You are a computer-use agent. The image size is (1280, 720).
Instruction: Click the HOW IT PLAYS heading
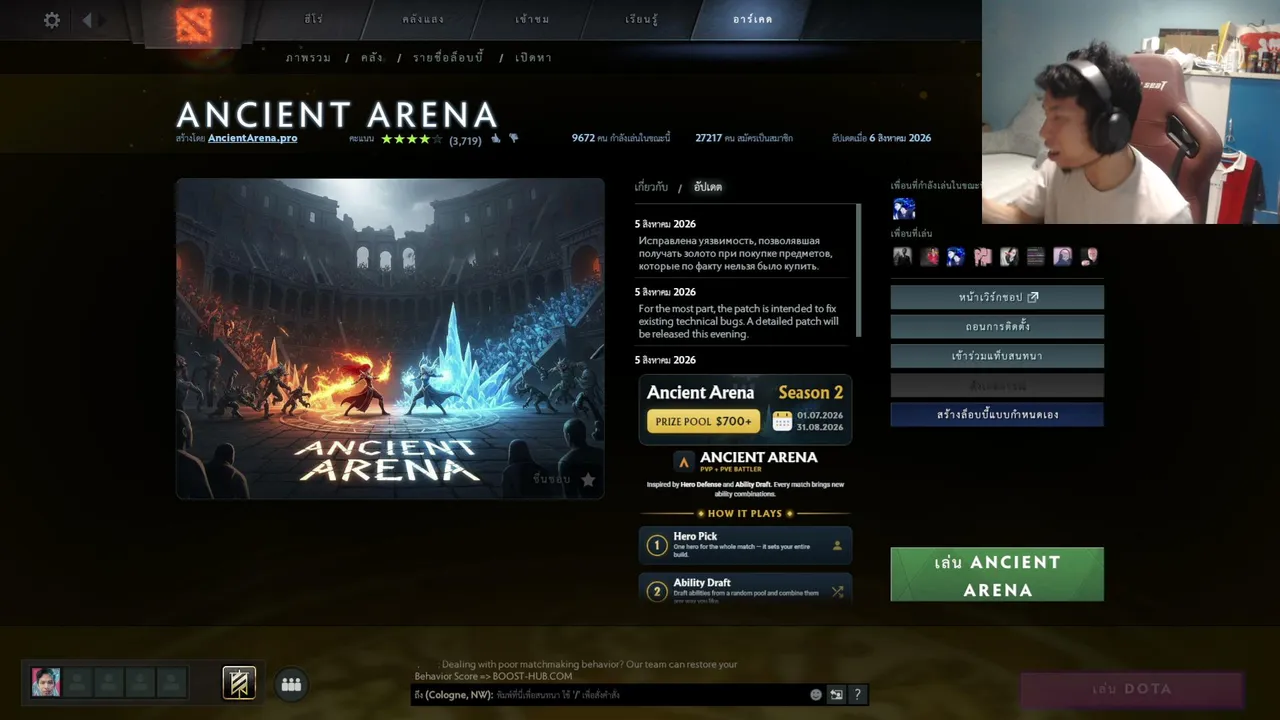pos(745,513)
